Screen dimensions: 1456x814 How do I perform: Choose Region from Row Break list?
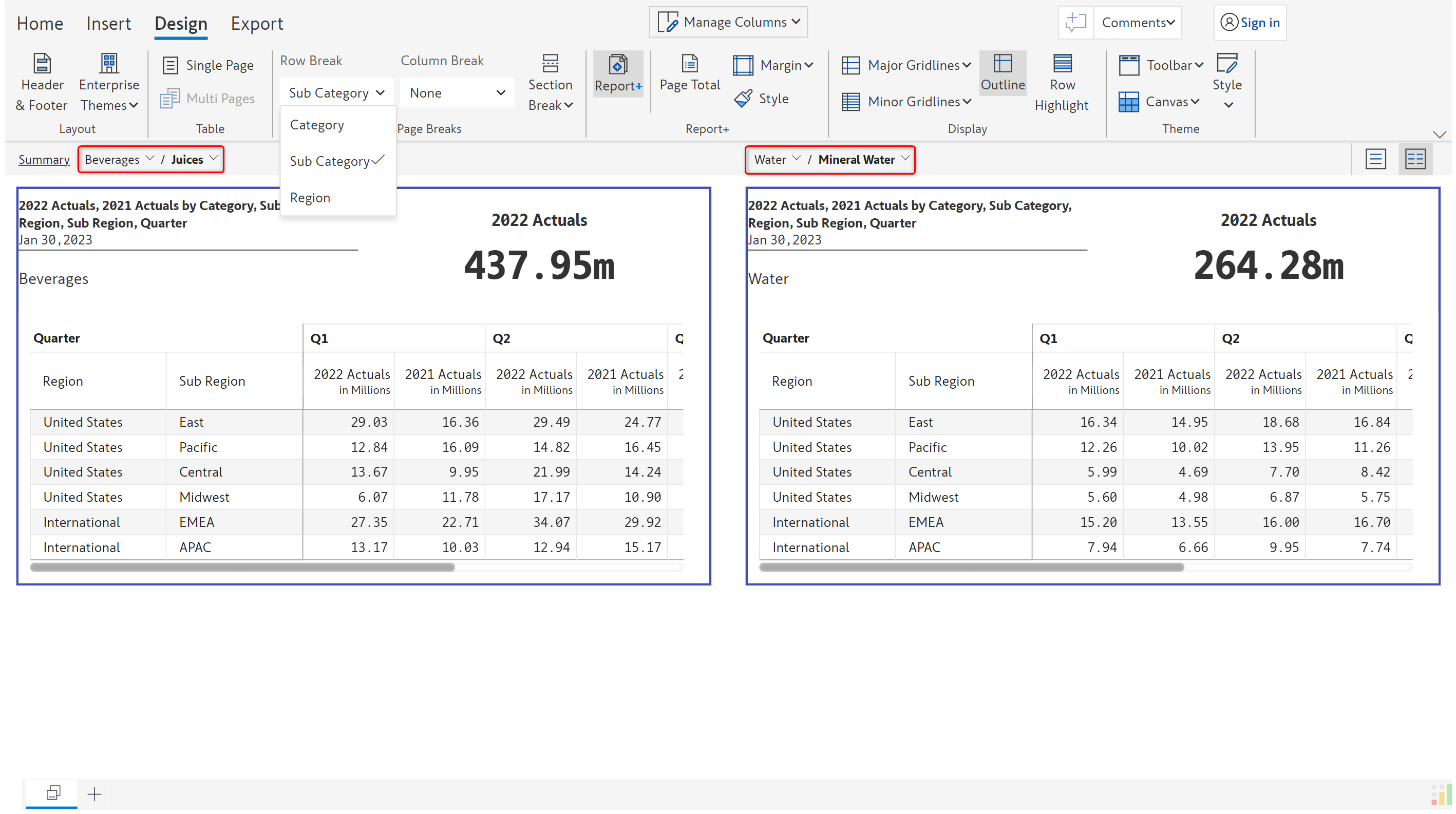click(310, 198)
